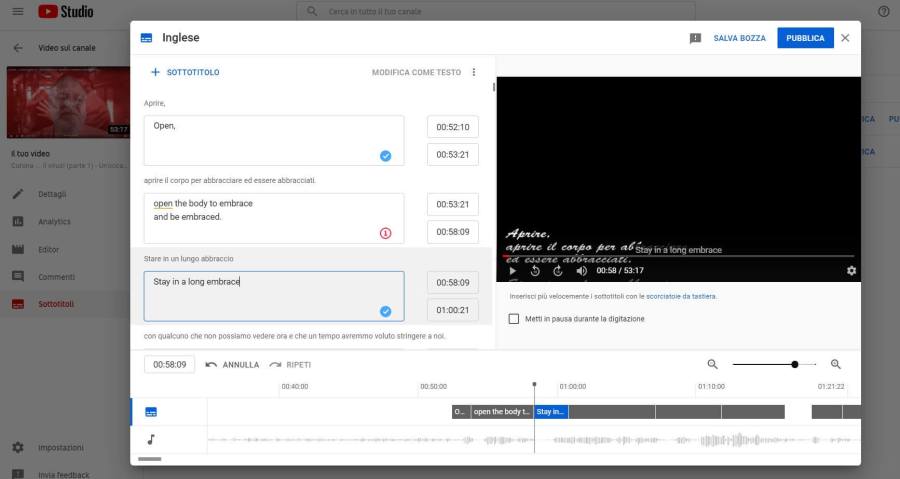Open the hamburger navigation menu
This screenshot has width=900, height=479.
tap(17, 12)
